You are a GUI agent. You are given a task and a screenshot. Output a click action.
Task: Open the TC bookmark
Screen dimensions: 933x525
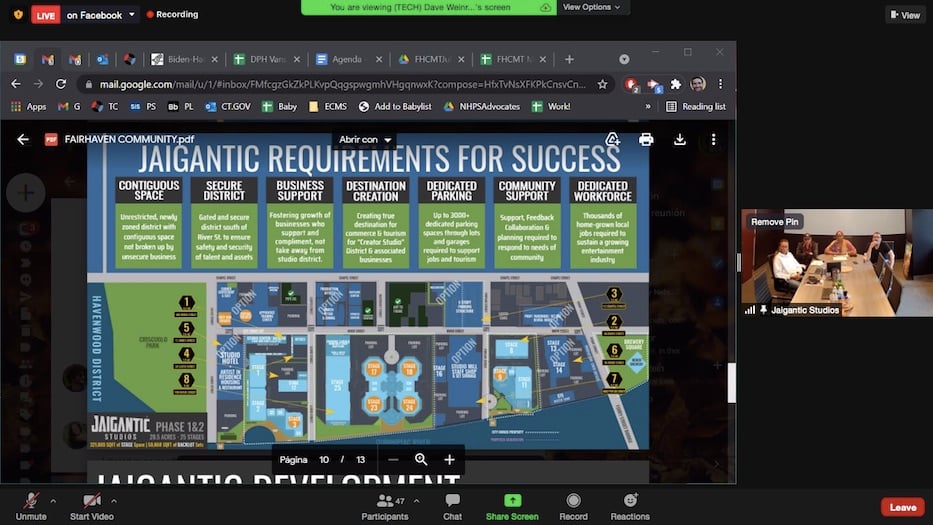(x=105, y=107)
